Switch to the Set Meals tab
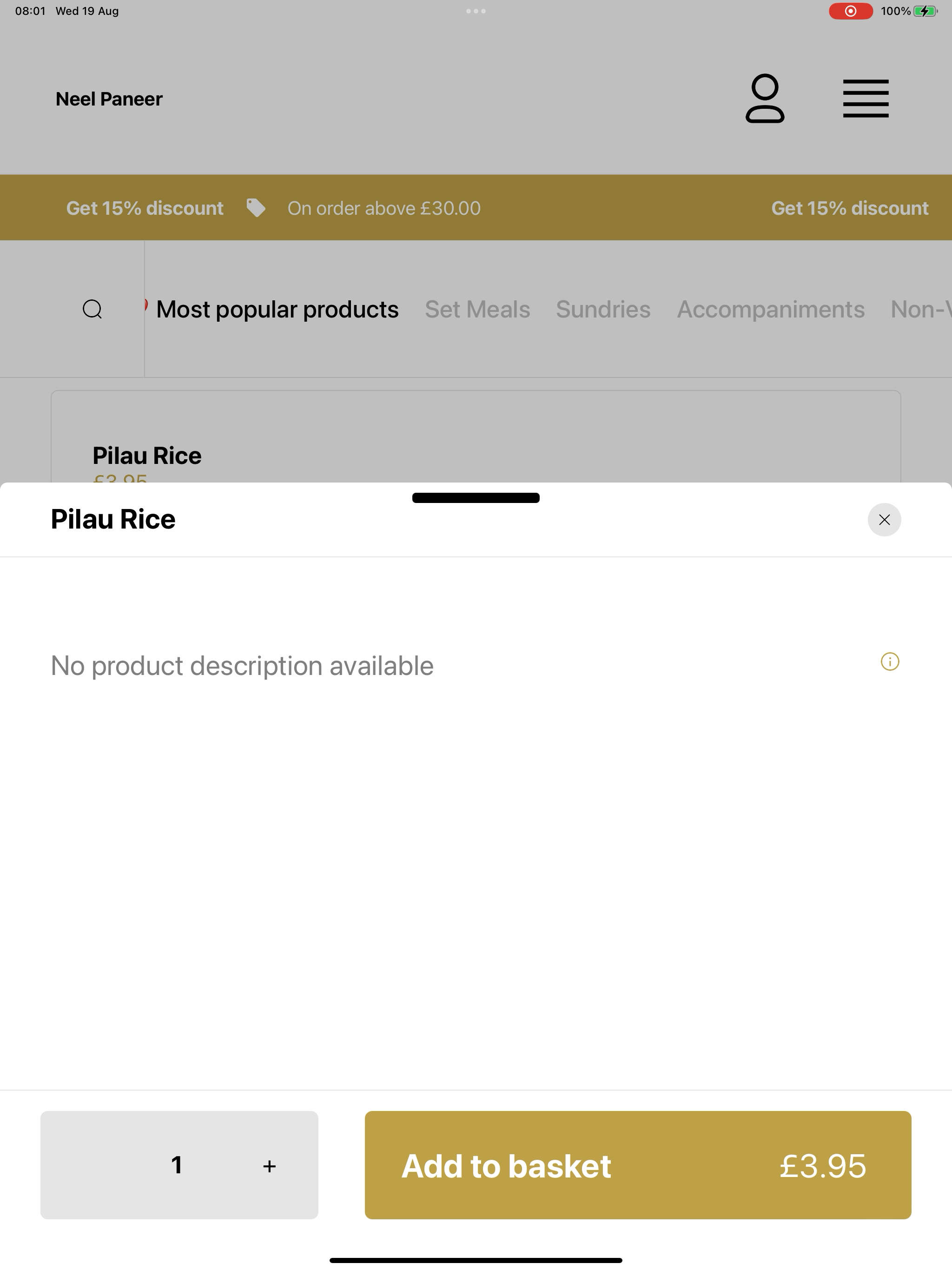This screenshot has height=1270, width=952. [477, 309]
